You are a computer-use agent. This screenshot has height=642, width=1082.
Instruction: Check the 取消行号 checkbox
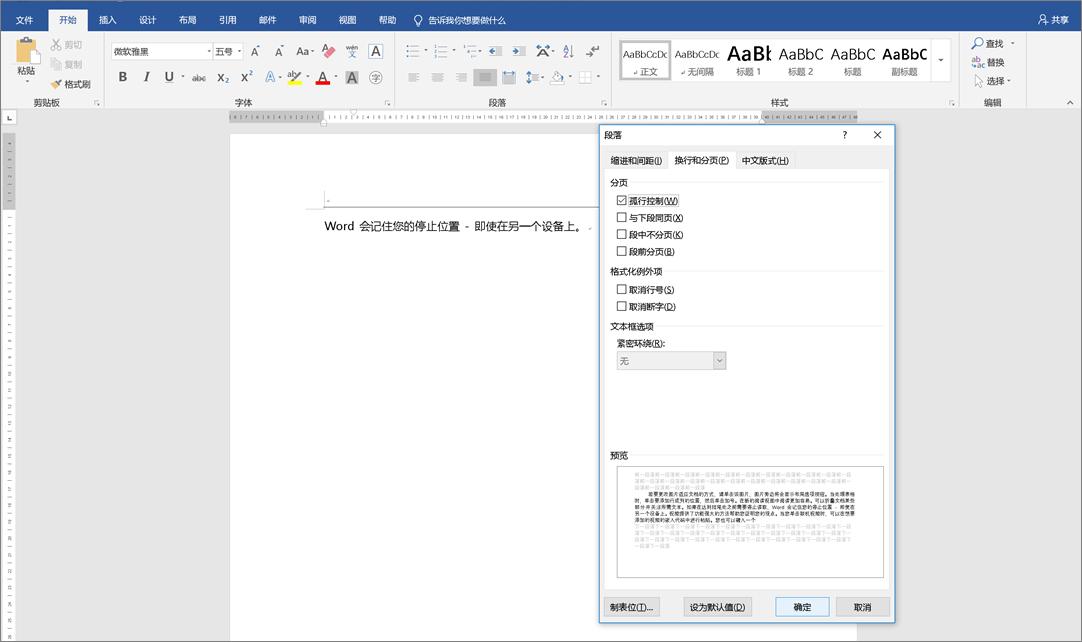622,289
